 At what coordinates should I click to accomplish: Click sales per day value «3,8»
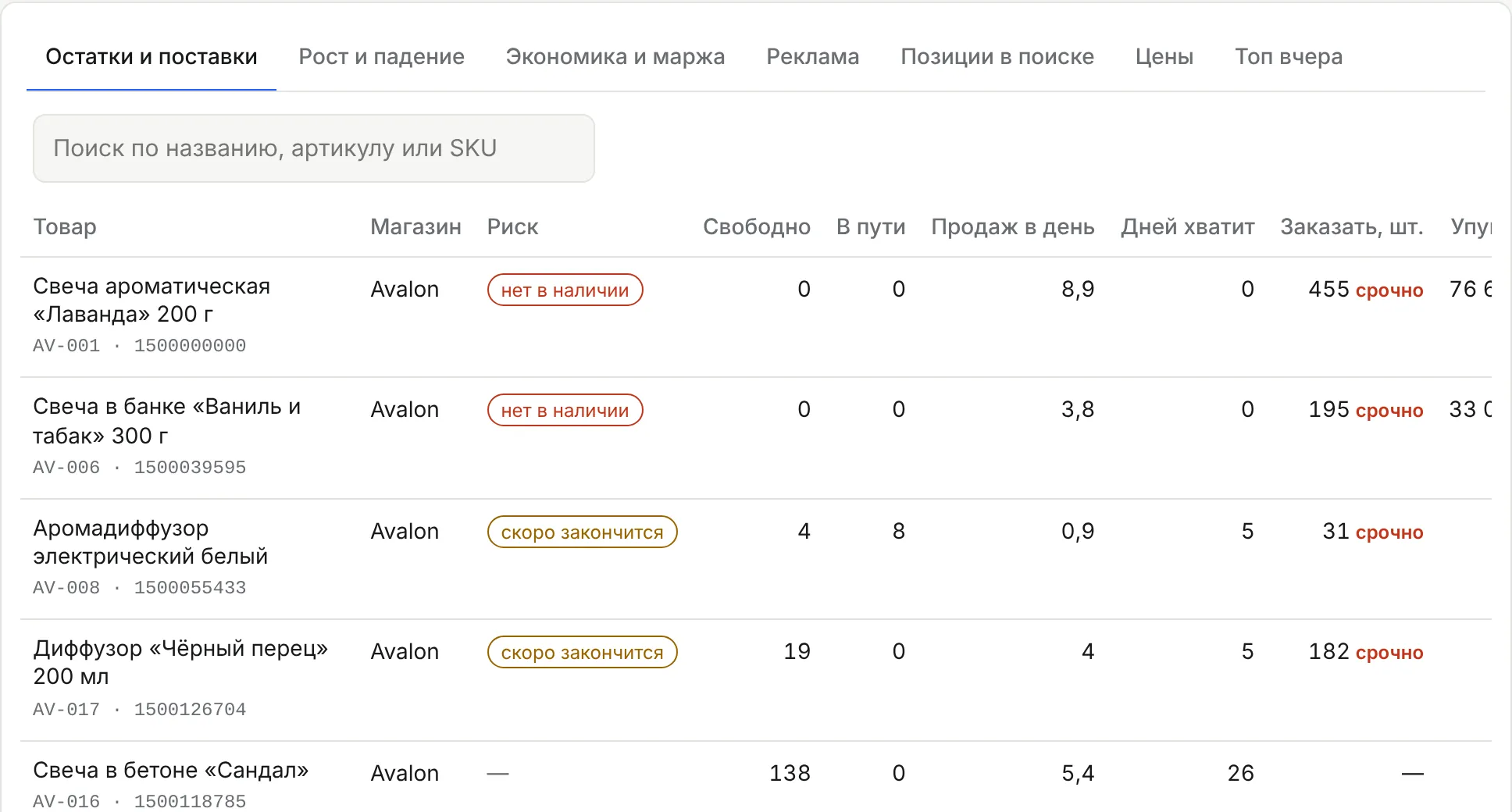pos(1078,410)
